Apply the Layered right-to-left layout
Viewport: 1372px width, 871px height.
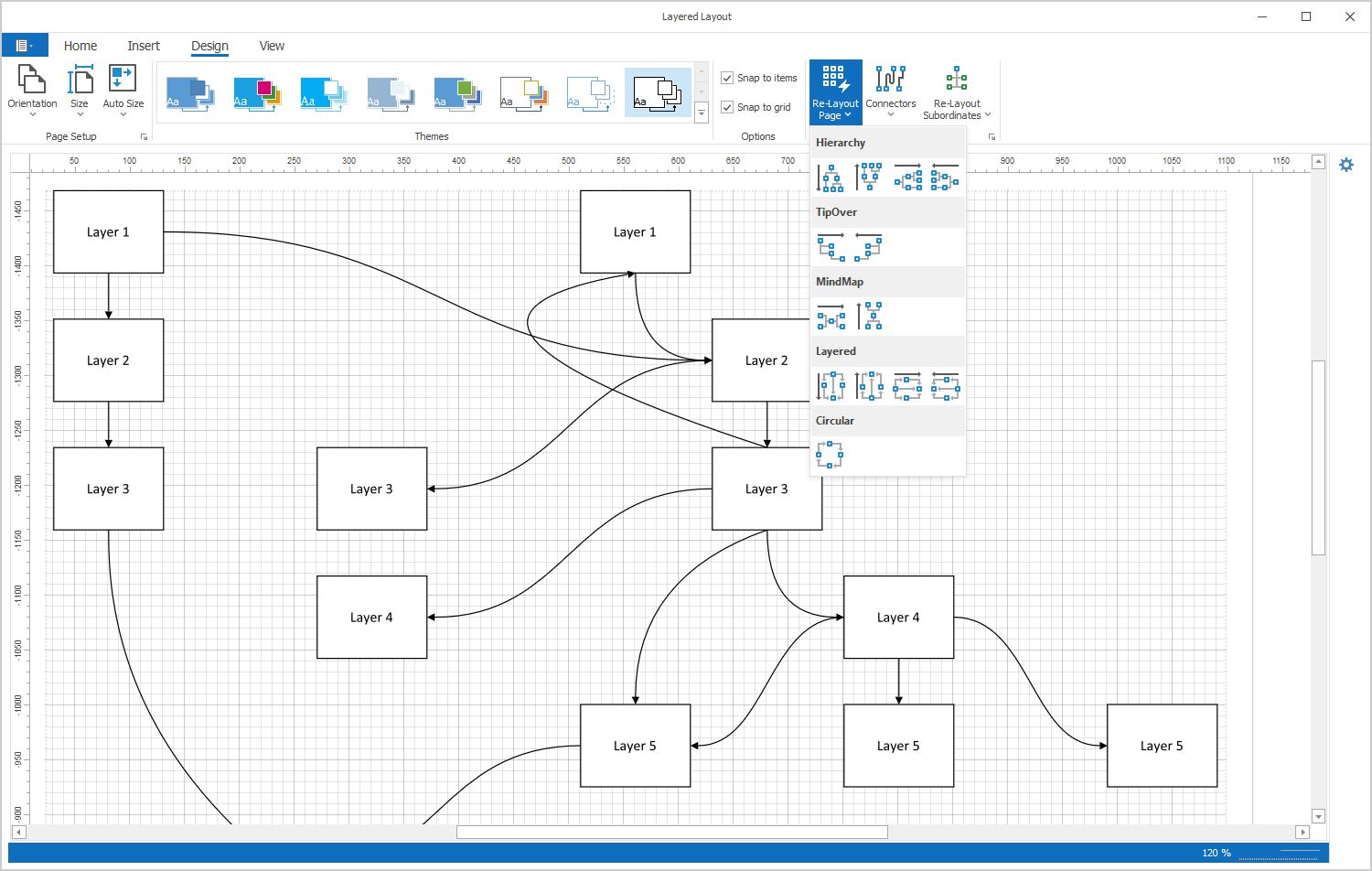(945, 386)
